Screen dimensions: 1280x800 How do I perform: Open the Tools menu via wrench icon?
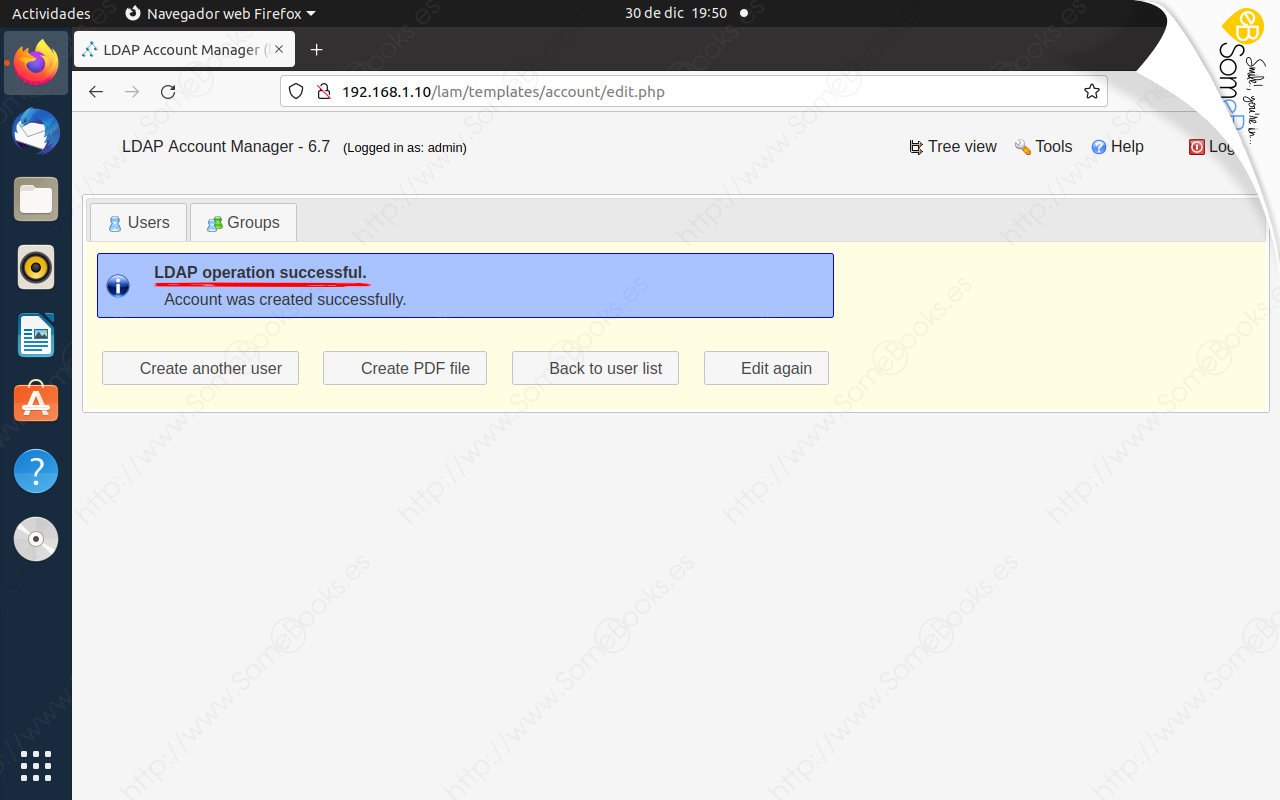[1042, 146]
